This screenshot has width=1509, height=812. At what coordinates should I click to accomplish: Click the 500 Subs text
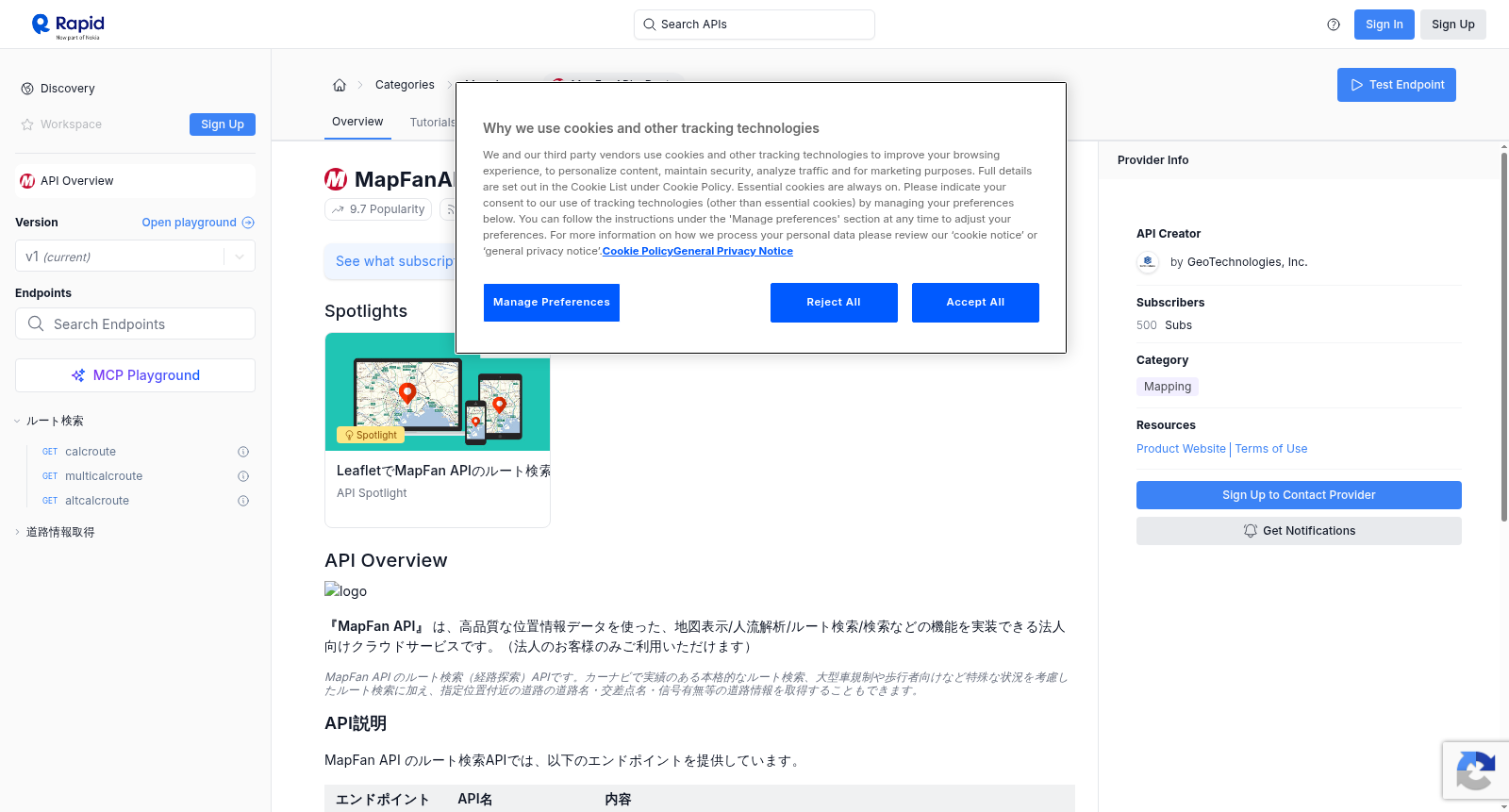1164,325
